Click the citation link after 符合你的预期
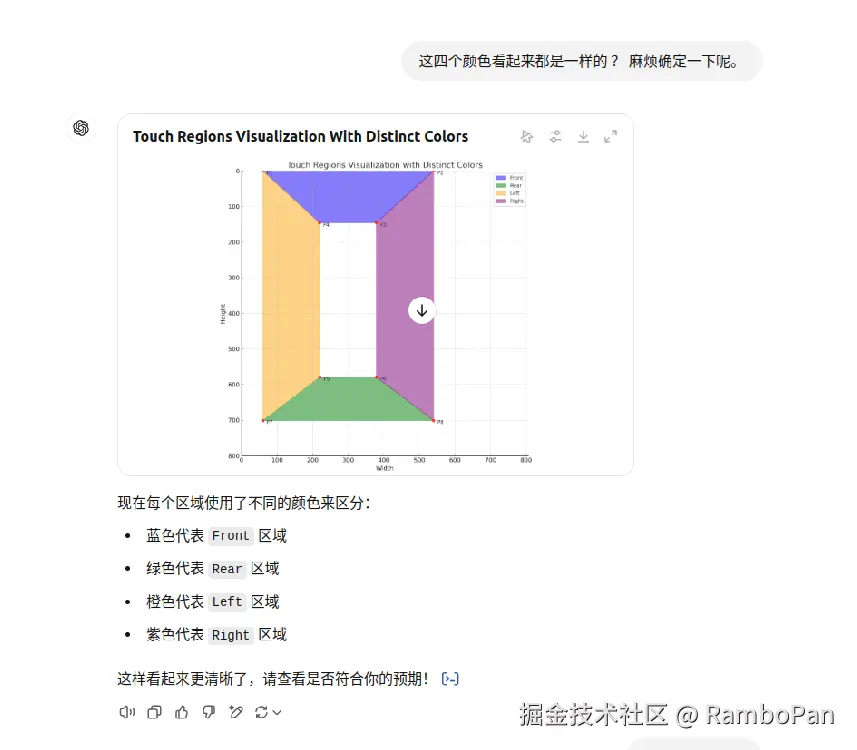Viewport: 857px width, 750px height. 450,678
